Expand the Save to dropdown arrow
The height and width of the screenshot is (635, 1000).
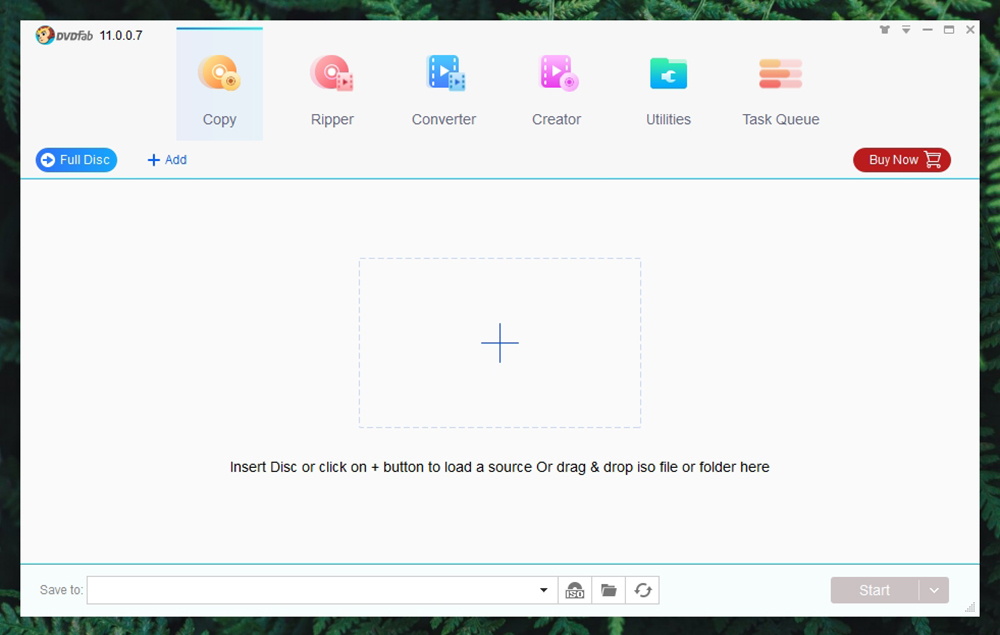pyautogui.click(x=544, y=590)
